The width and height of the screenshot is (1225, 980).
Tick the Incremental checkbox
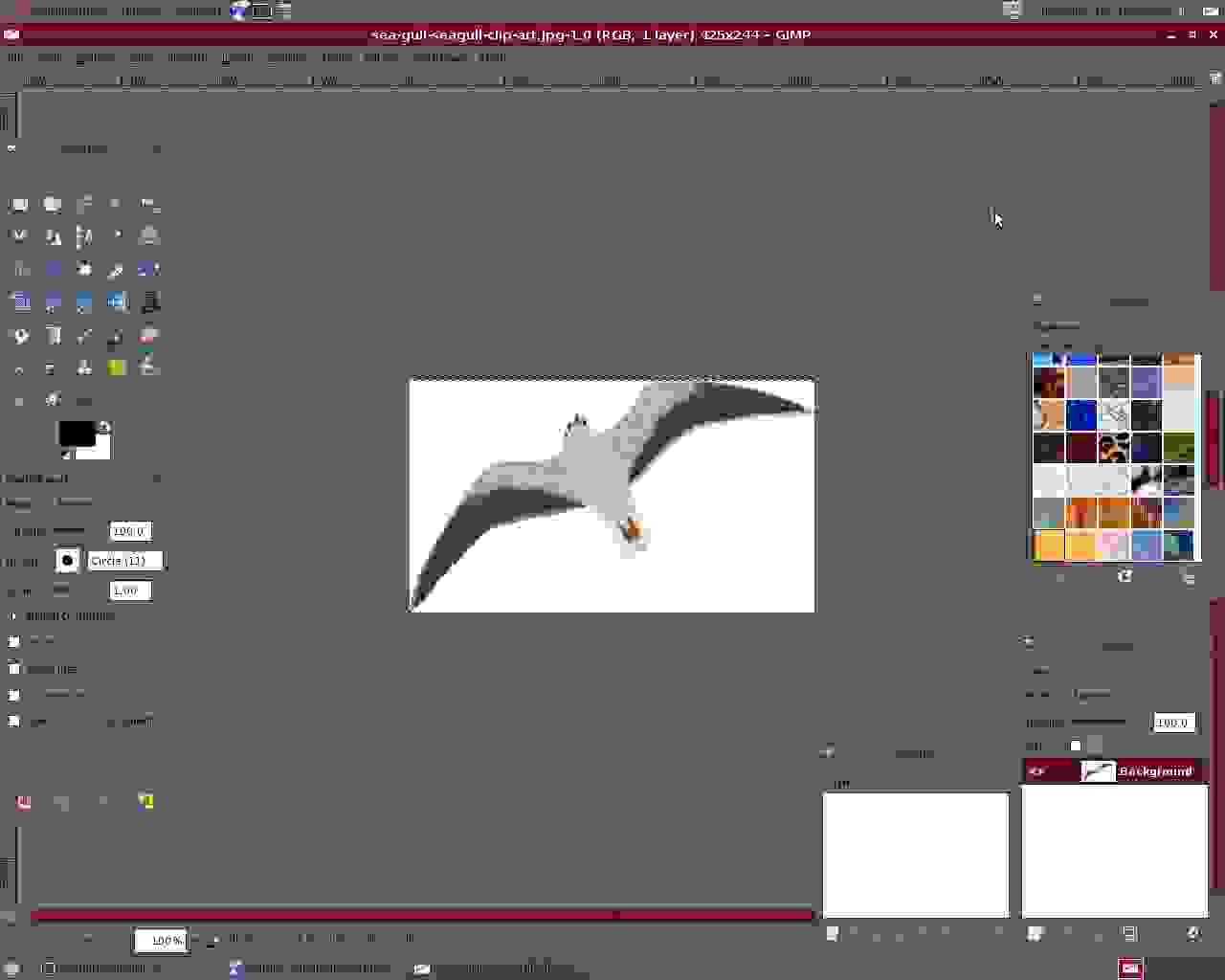pyautogui.click(x=14, y=695)
